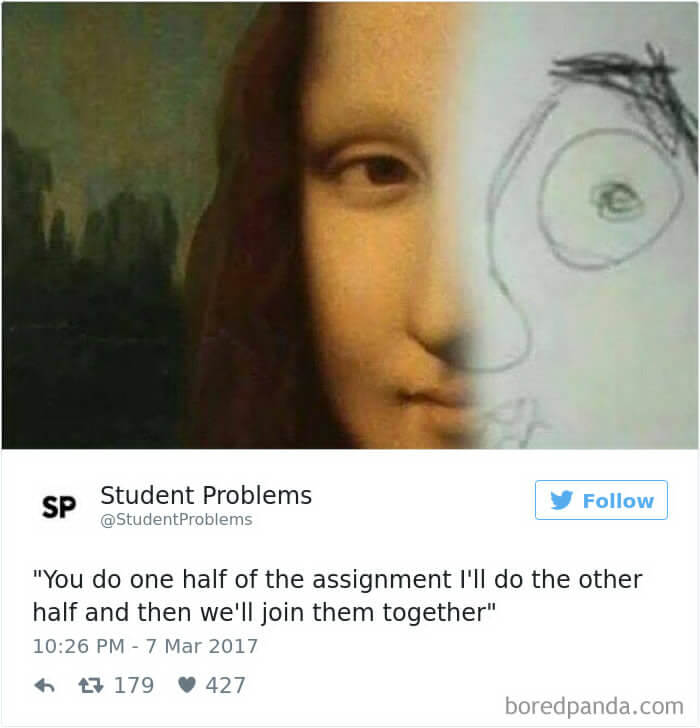Screen dimensions: 700x728
Task: Click Mona Lisa's painted eye
Action: click(378, 174)
